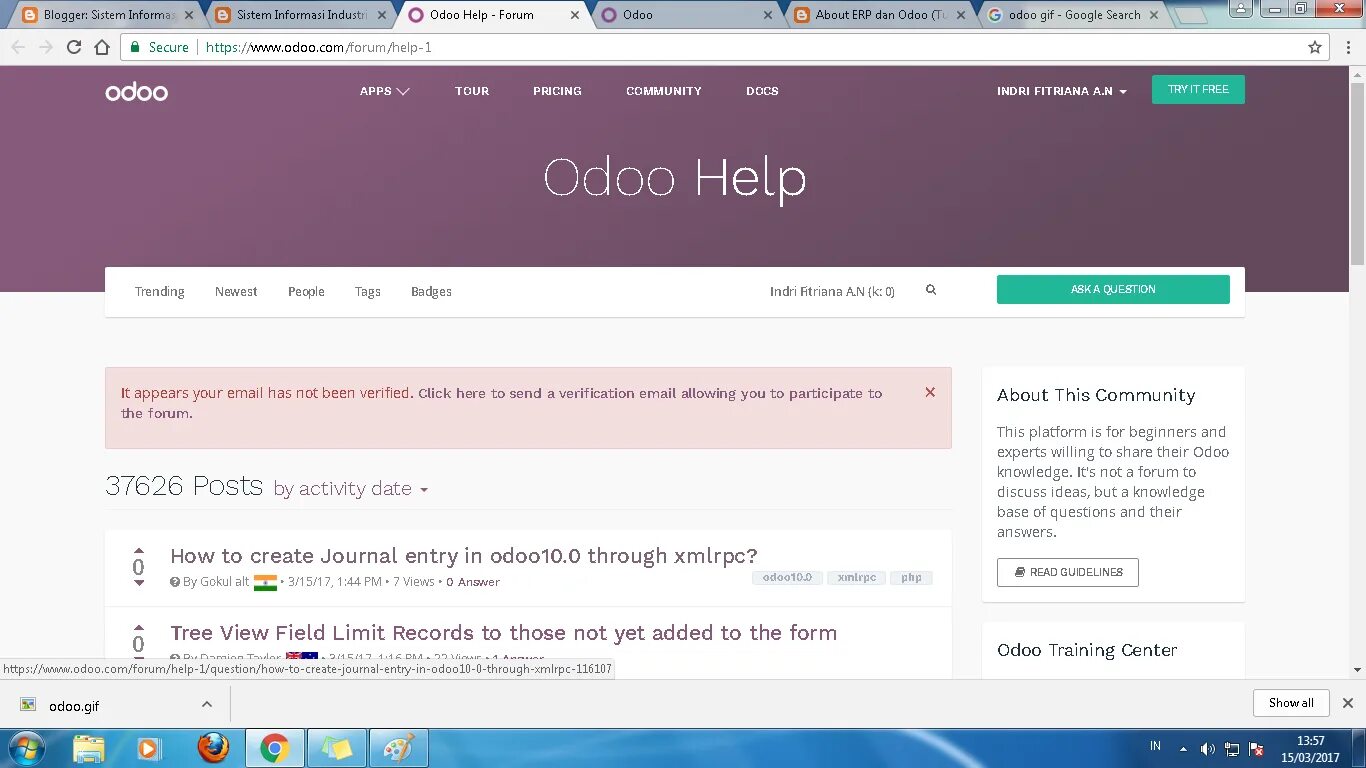
Task: Click browser forward arrow
Action: point(46,47)
